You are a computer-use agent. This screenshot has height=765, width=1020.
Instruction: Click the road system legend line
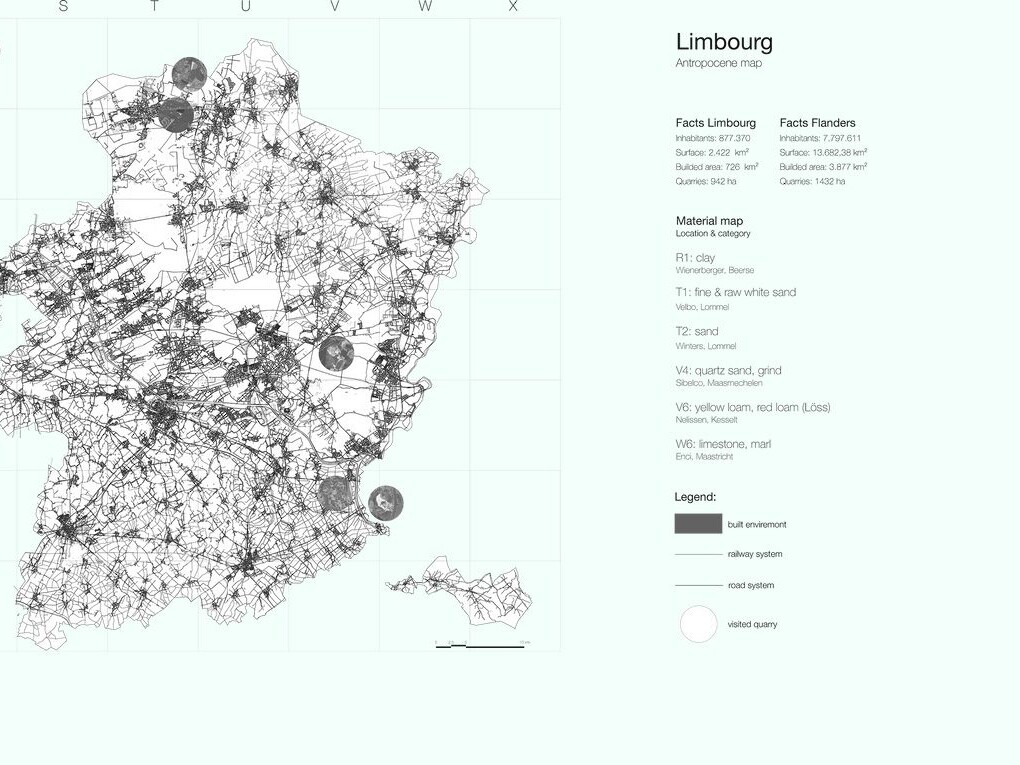[x=699, y=585]
